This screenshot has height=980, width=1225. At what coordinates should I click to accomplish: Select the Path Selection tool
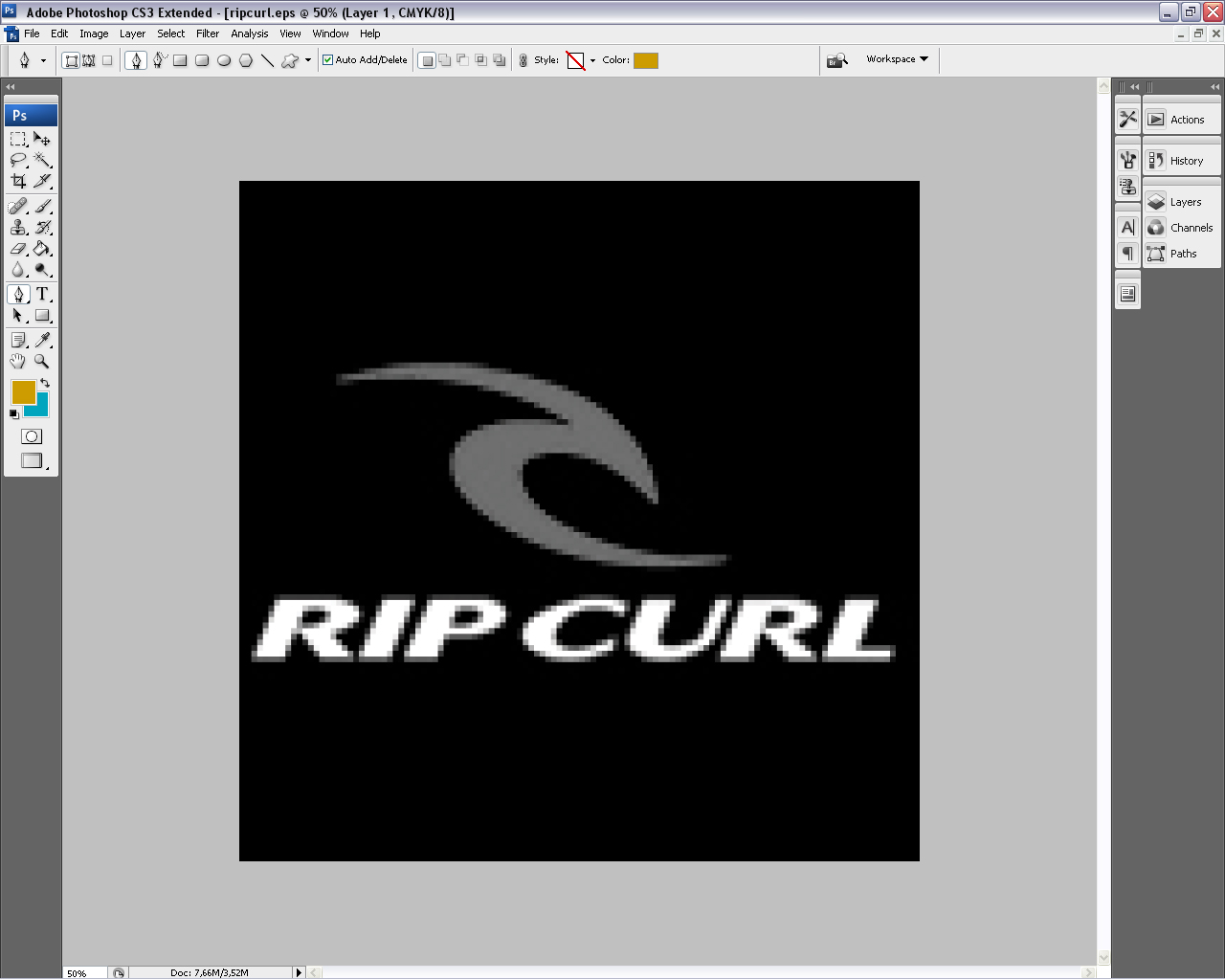point(18,316)
